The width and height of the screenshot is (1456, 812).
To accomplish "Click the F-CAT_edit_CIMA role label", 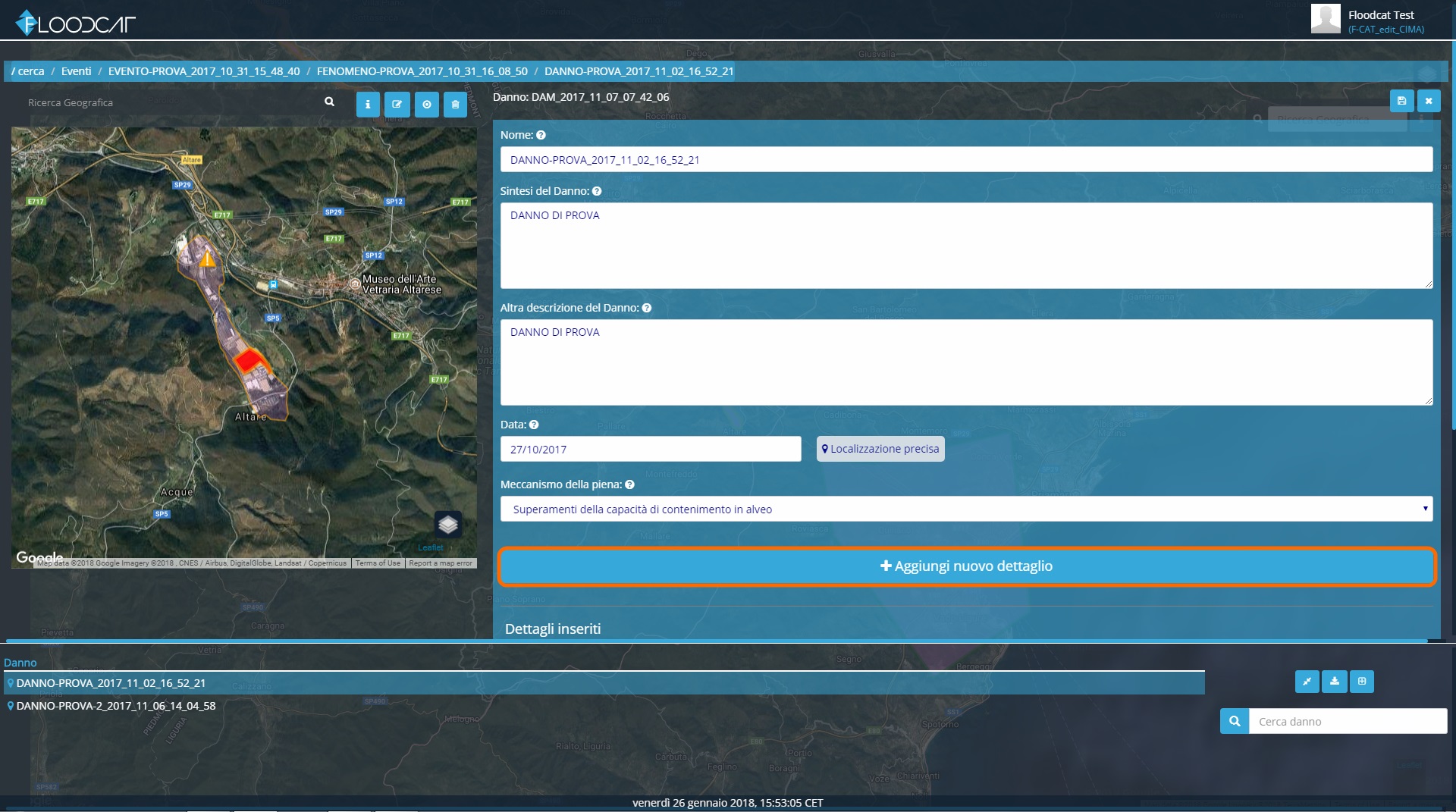I will pyautogui.click(x=1386, y=30).
